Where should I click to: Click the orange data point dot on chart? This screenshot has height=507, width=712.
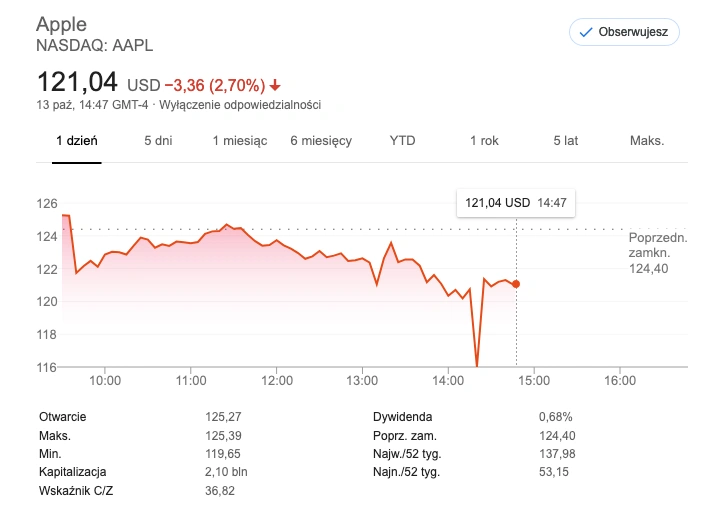pos(516,284)
